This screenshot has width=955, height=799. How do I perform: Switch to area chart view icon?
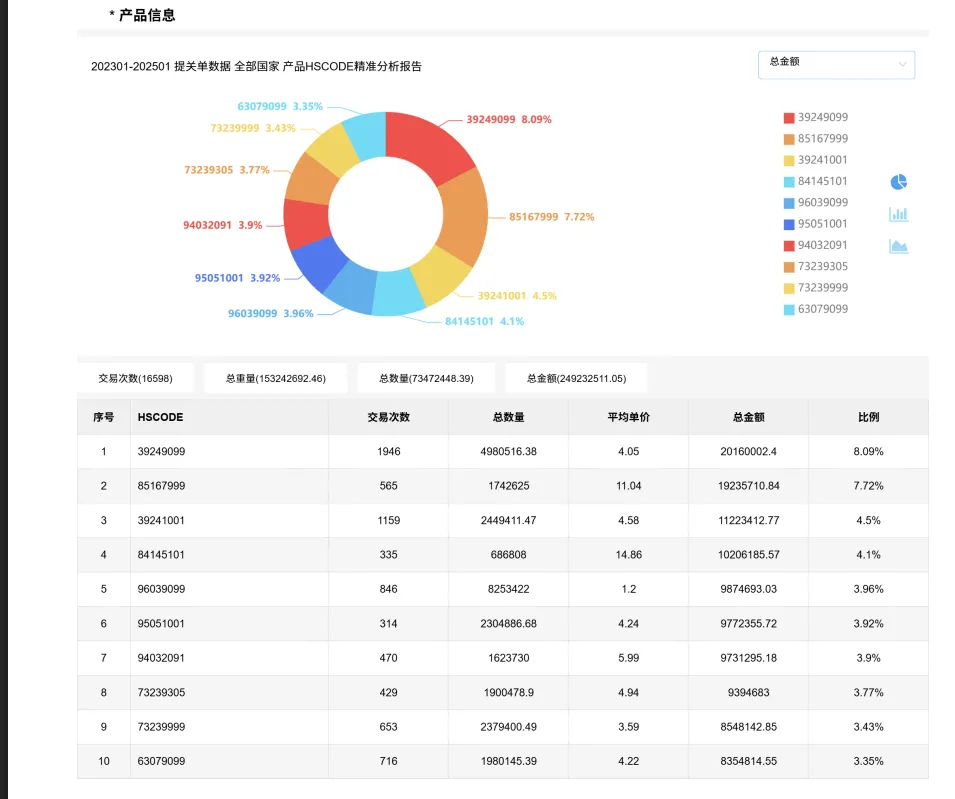click(x=898, y=246)
